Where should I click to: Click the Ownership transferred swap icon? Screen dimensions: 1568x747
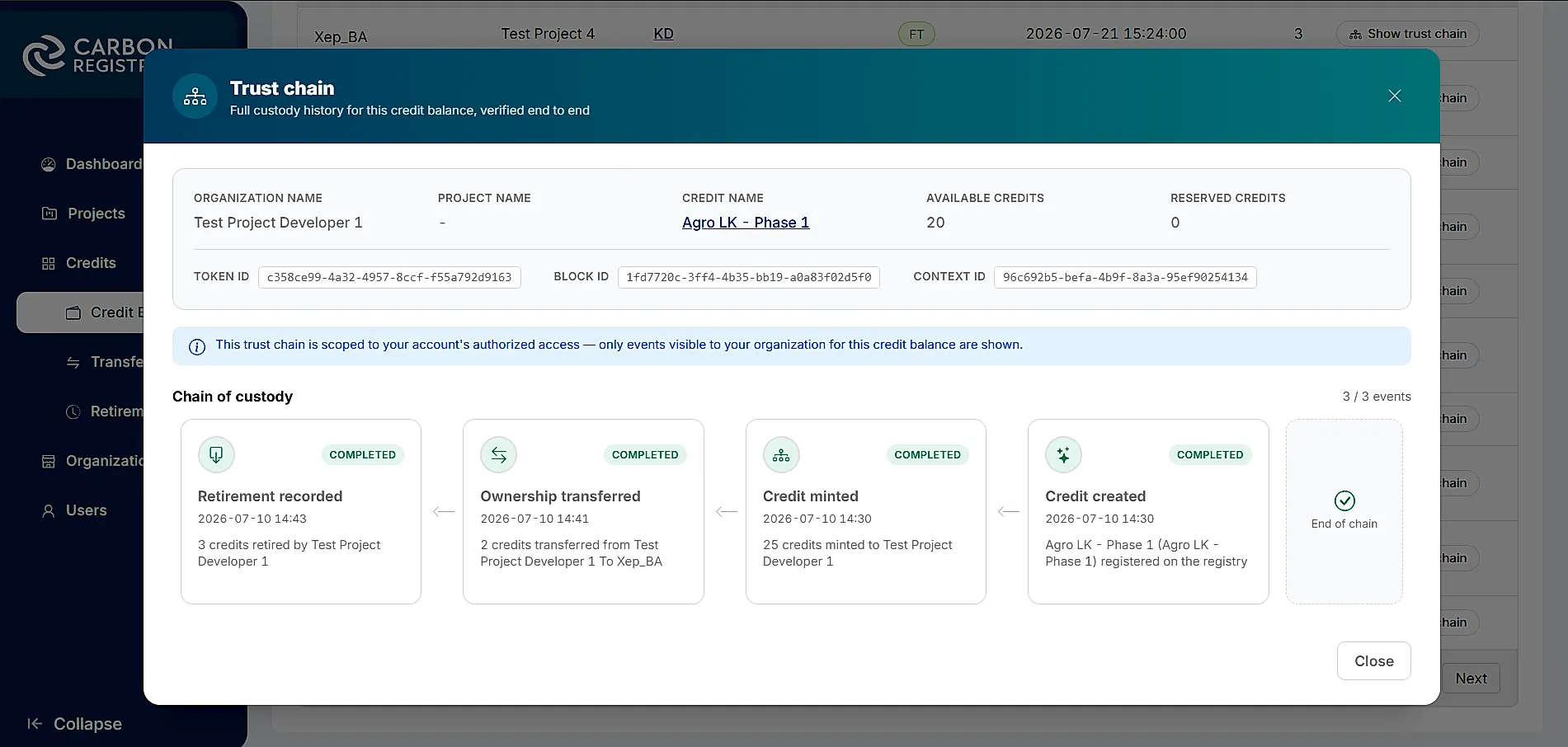pyautogui.click(x=499, y=454)
